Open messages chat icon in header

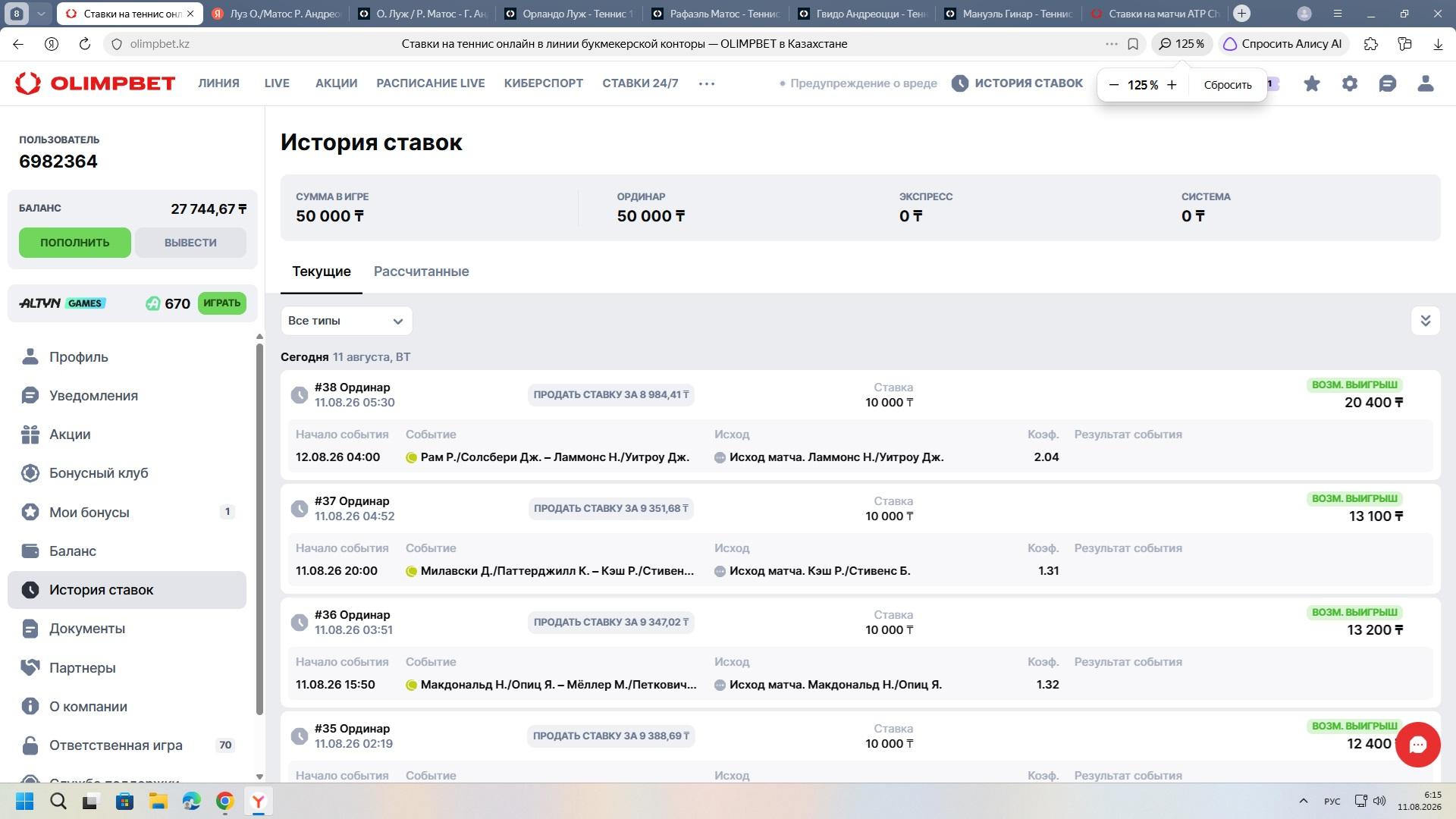1388,83
